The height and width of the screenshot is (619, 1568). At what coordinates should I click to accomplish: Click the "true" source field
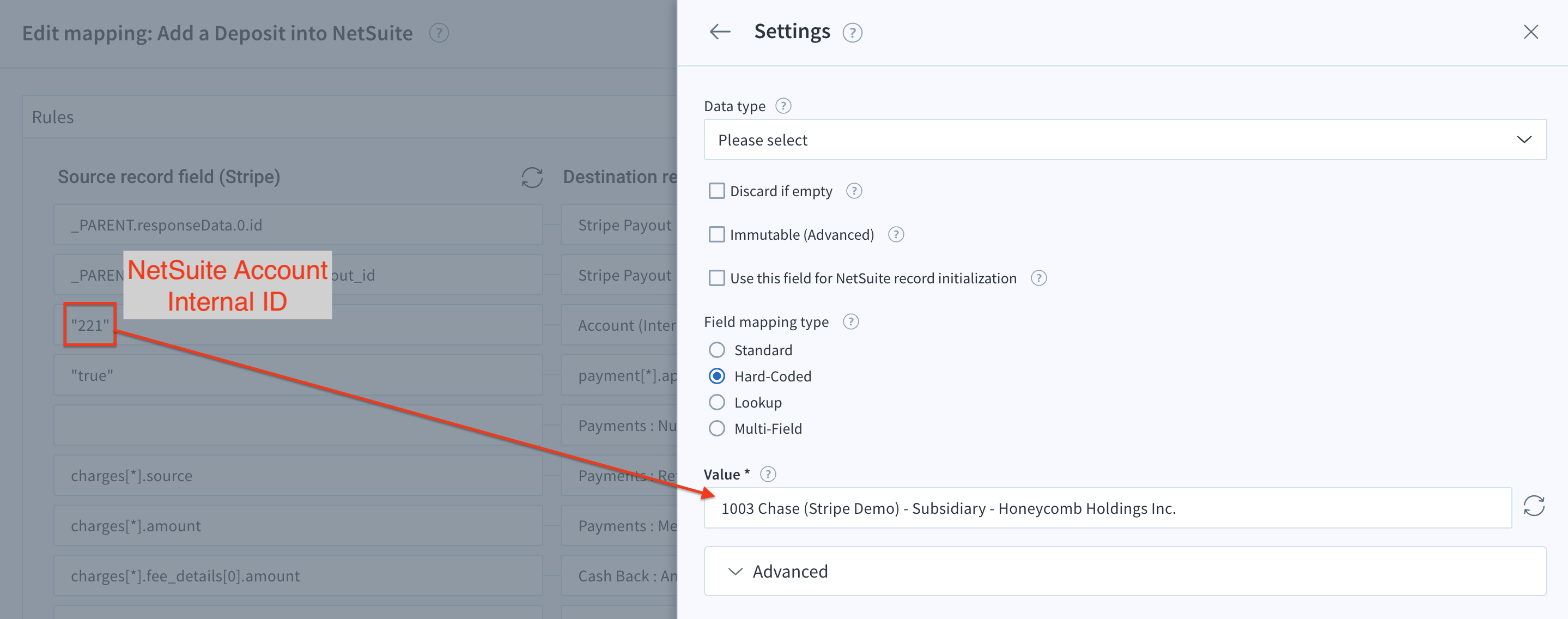tap(298, 375)
